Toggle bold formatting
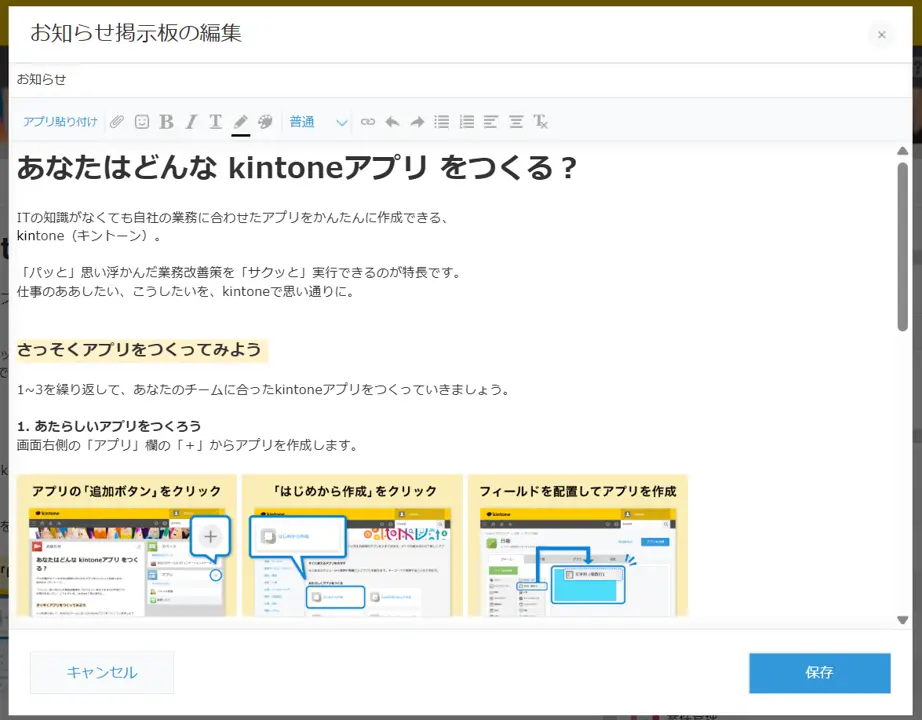 pyautogui.click(x=166, y=122)
